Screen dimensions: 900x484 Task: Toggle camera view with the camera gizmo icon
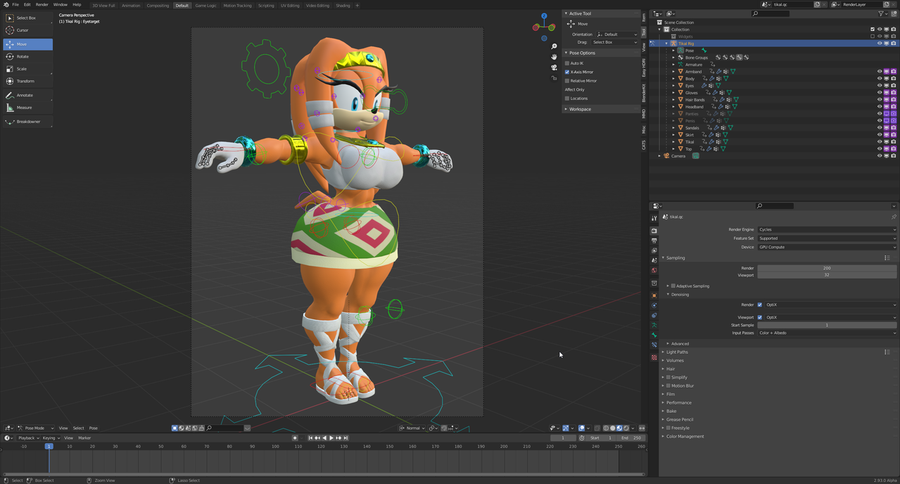(554, 67)
